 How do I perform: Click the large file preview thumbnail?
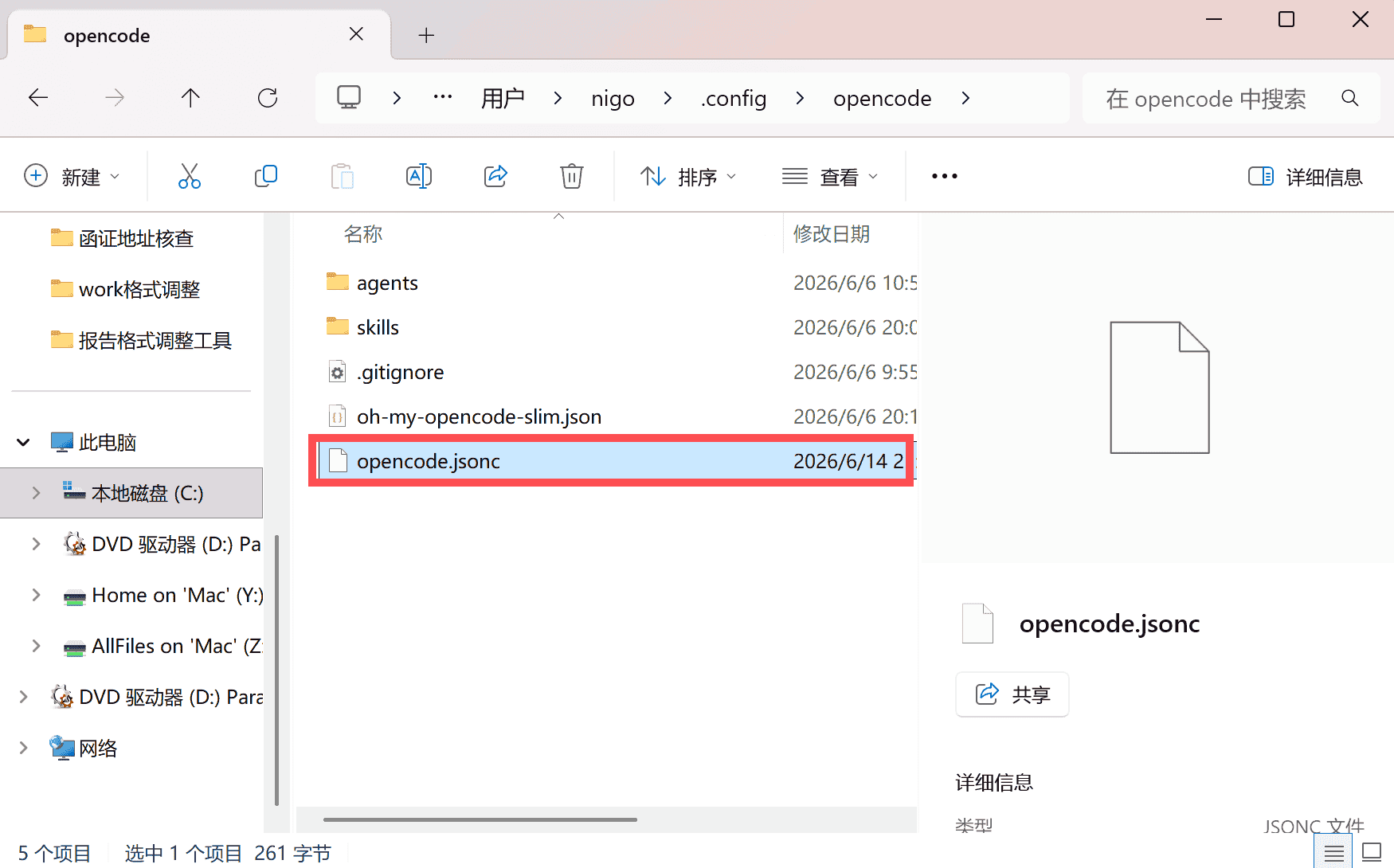tap(1160, 388)
